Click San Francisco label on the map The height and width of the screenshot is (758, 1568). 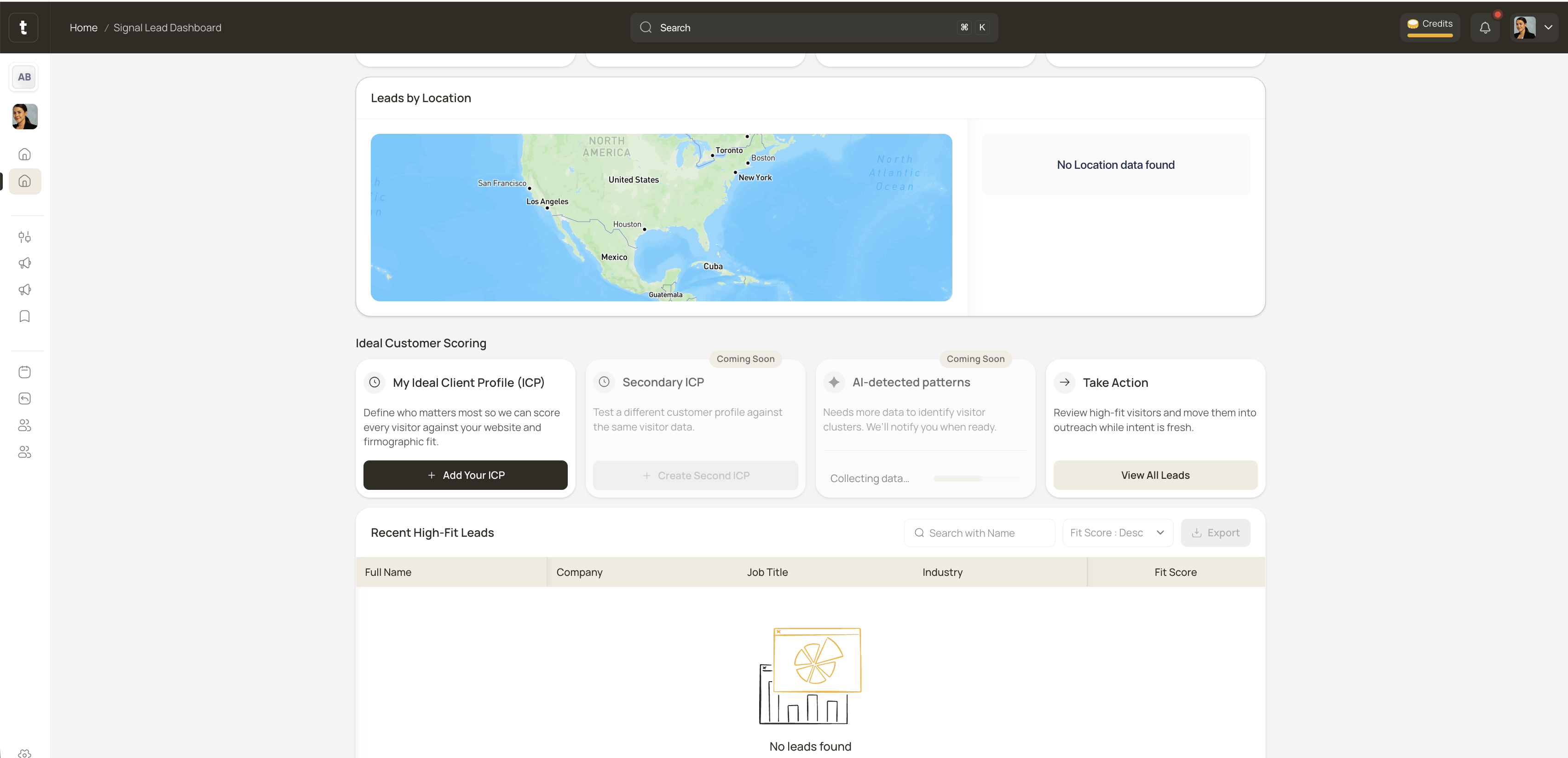[502, 183]
